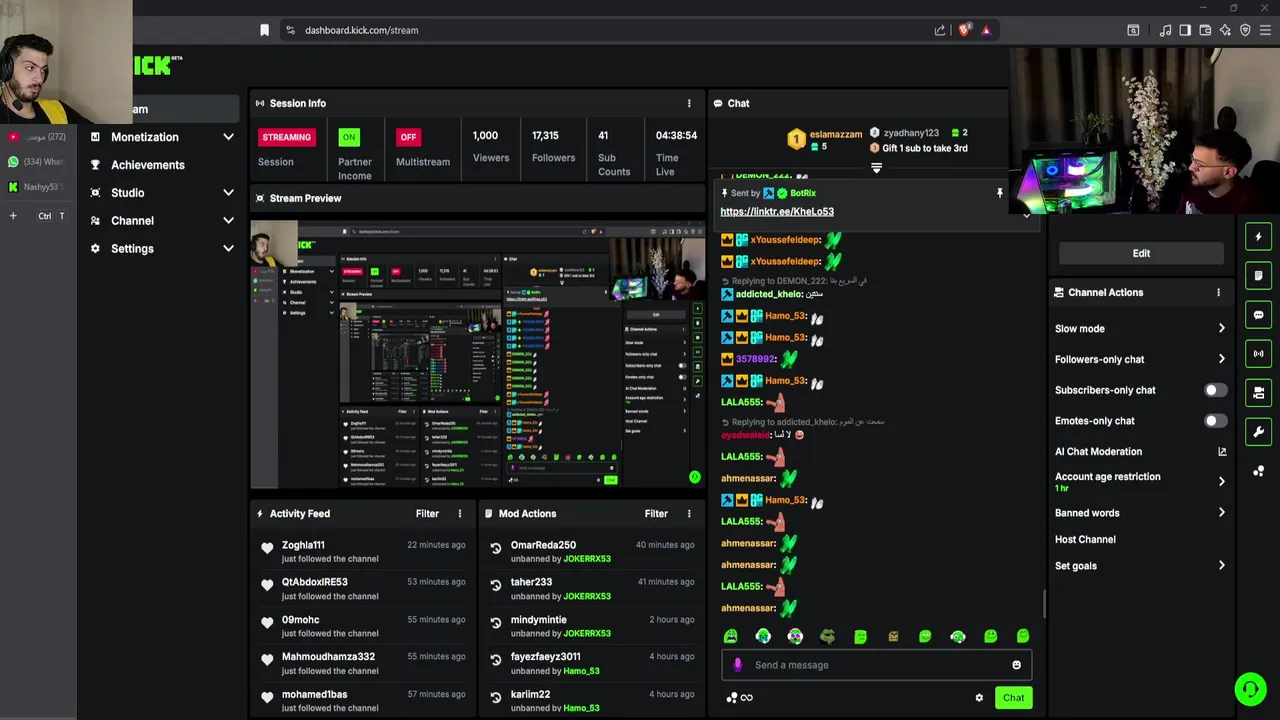
Task: Toggle the browser sidebar panel icon
Action: click(1185, 30)
